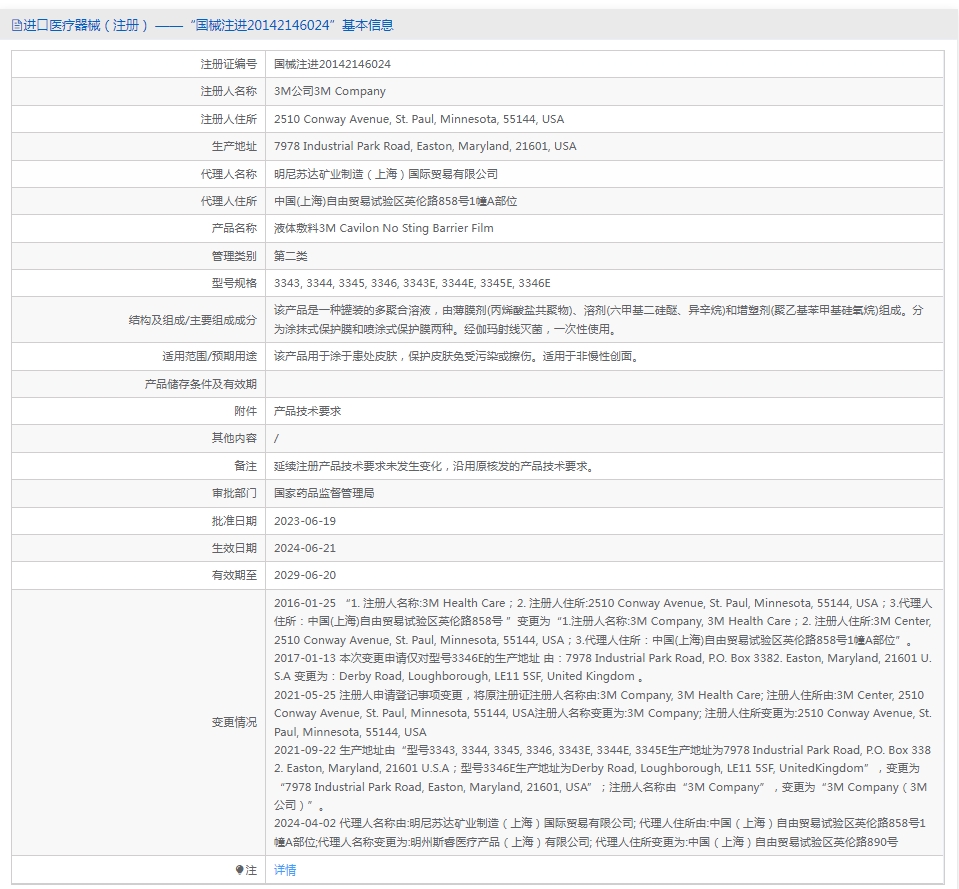Click approving department 国家药品监督管理局
This screenshot has width=959, height=889.
click(x=324, y=493)
